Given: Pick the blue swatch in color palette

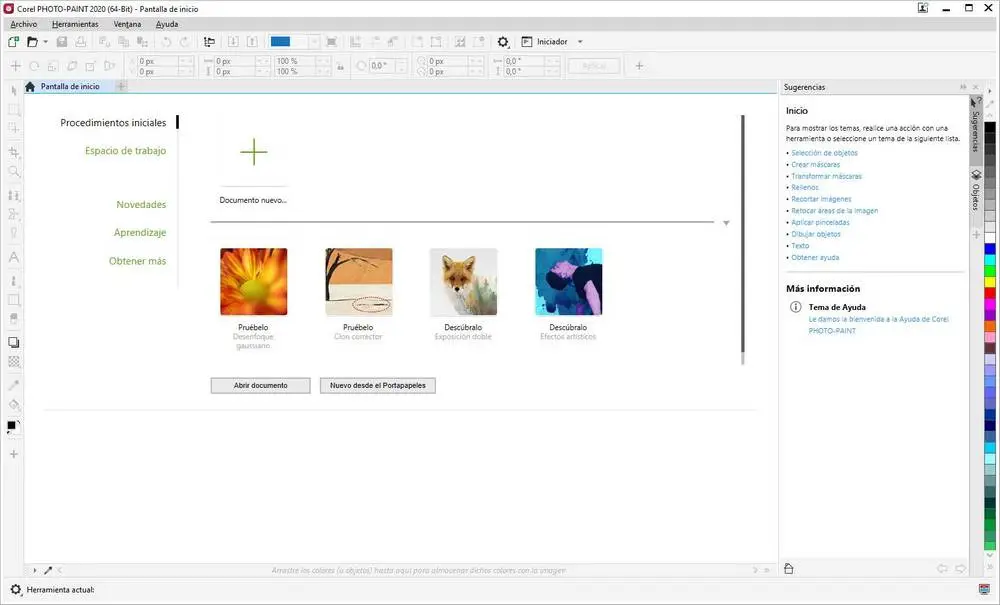Looking at the screenshot, I should pyautogui.click(x=990, y=249).
